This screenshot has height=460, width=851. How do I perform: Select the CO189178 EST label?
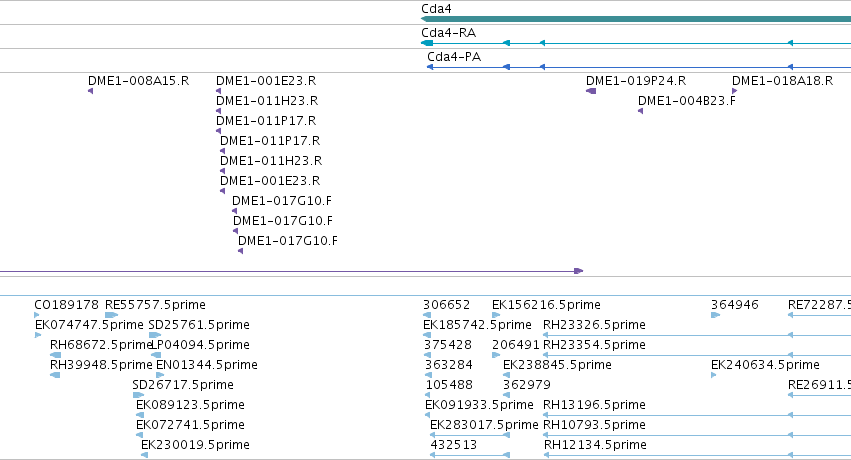tap(66, 305)
